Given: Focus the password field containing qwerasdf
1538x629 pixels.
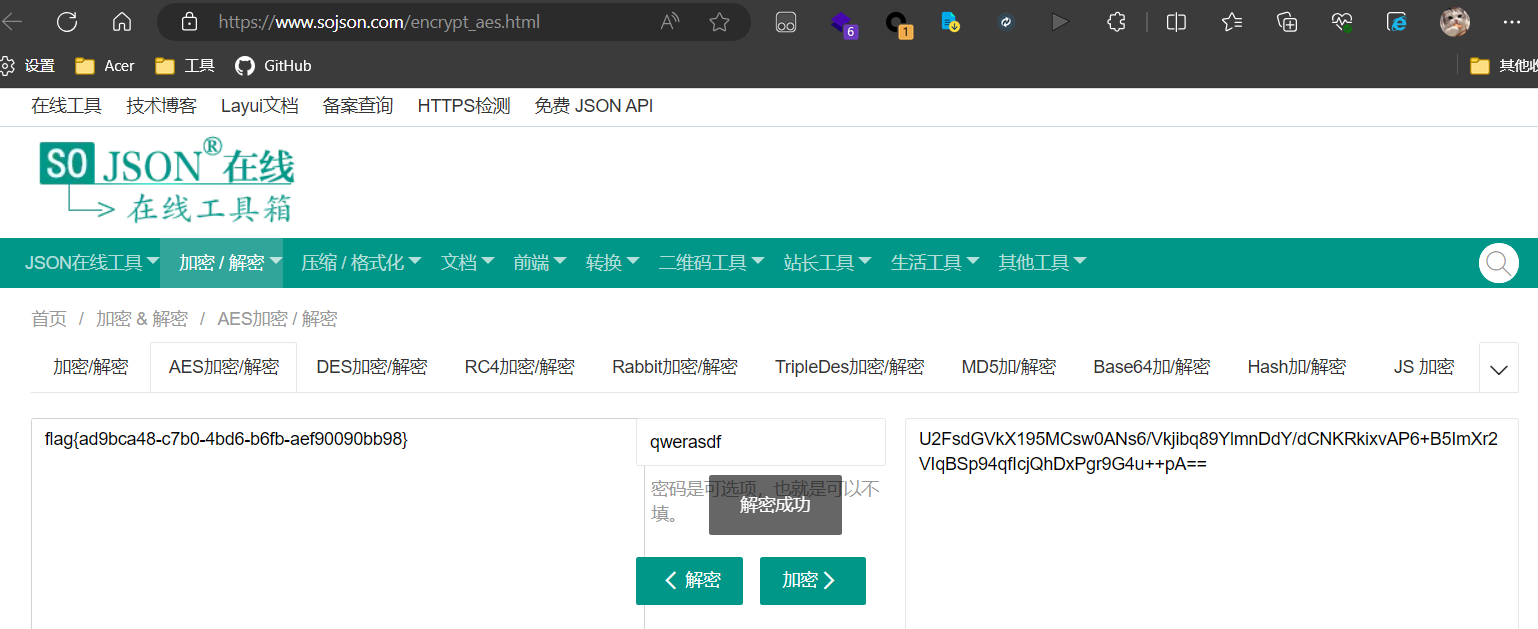Looking at the screenshot, I should (x=760, y=442).
